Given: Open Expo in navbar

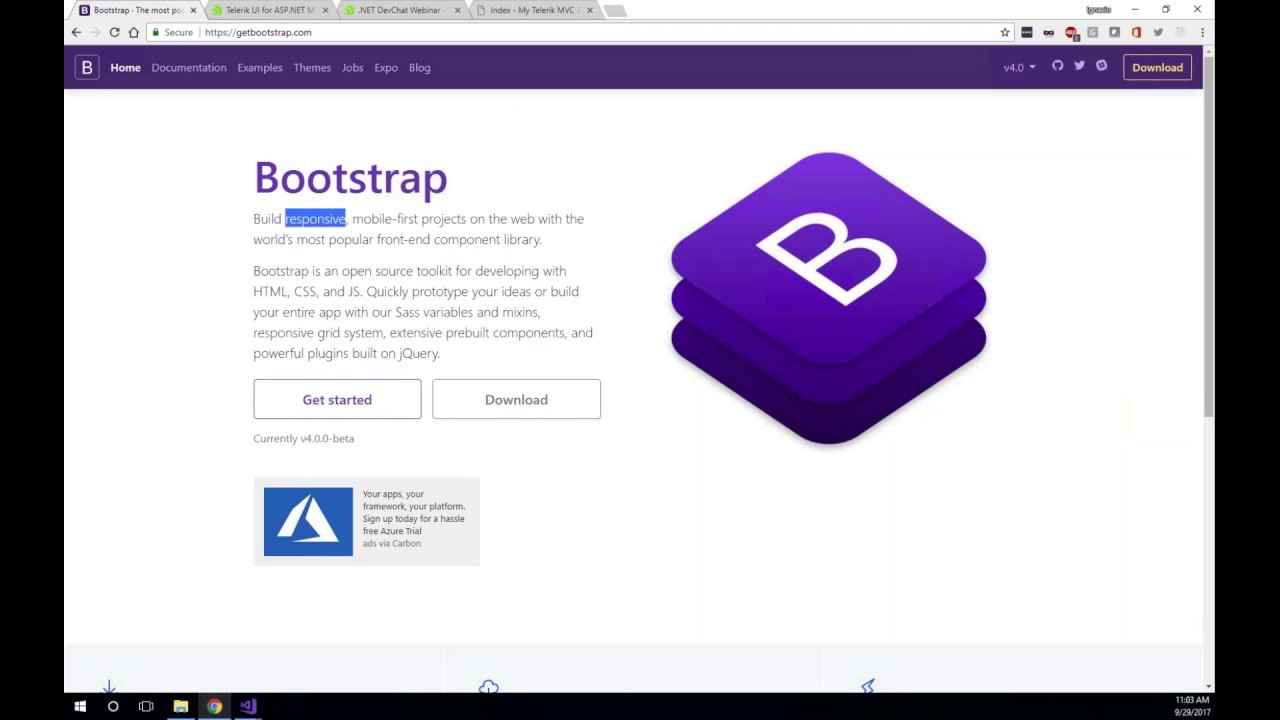Looking at the screenshot, I should pos(386,67).
